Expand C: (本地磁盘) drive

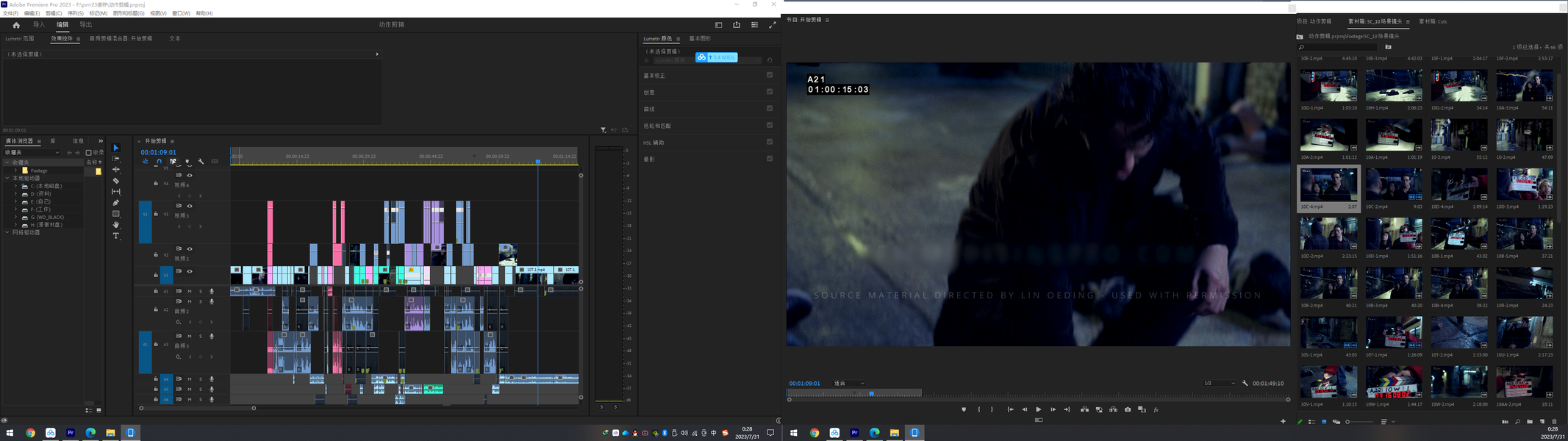point(15,186)
